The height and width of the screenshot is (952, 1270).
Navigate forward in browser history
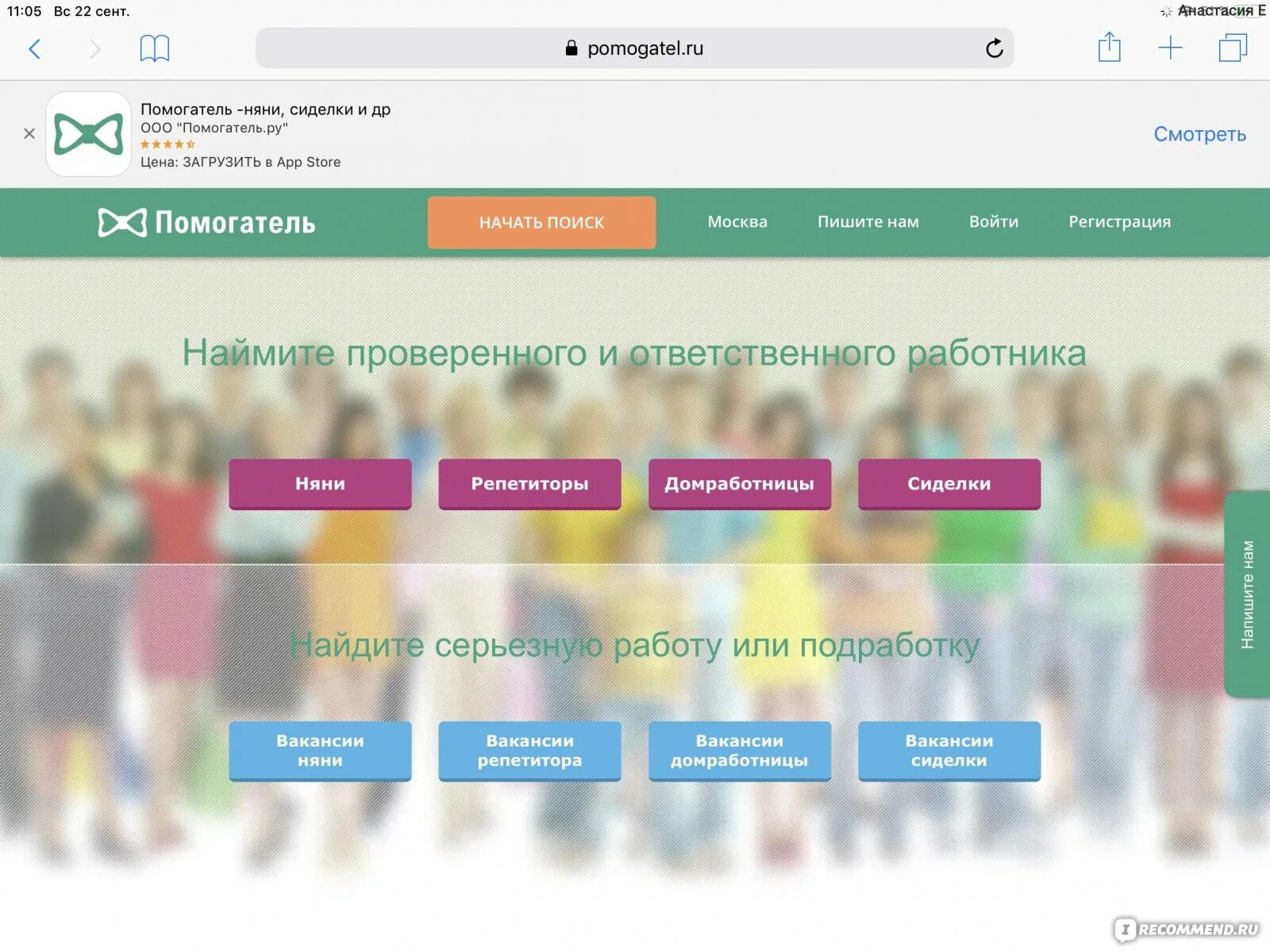pyautogui.click(x=94, y=48)
